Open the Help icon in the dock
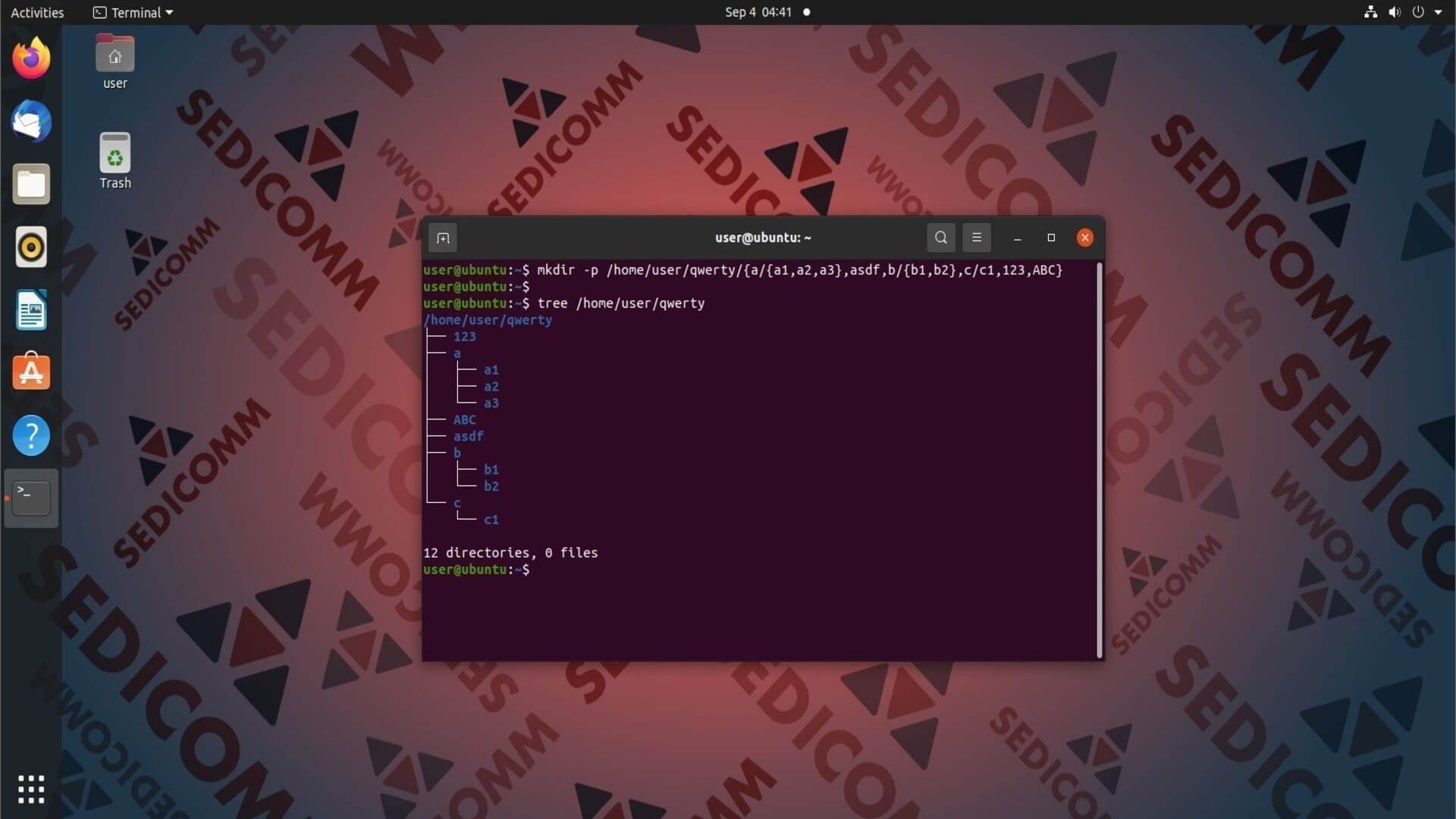Screen dimensions: 1456x819 tap(31, 435)
